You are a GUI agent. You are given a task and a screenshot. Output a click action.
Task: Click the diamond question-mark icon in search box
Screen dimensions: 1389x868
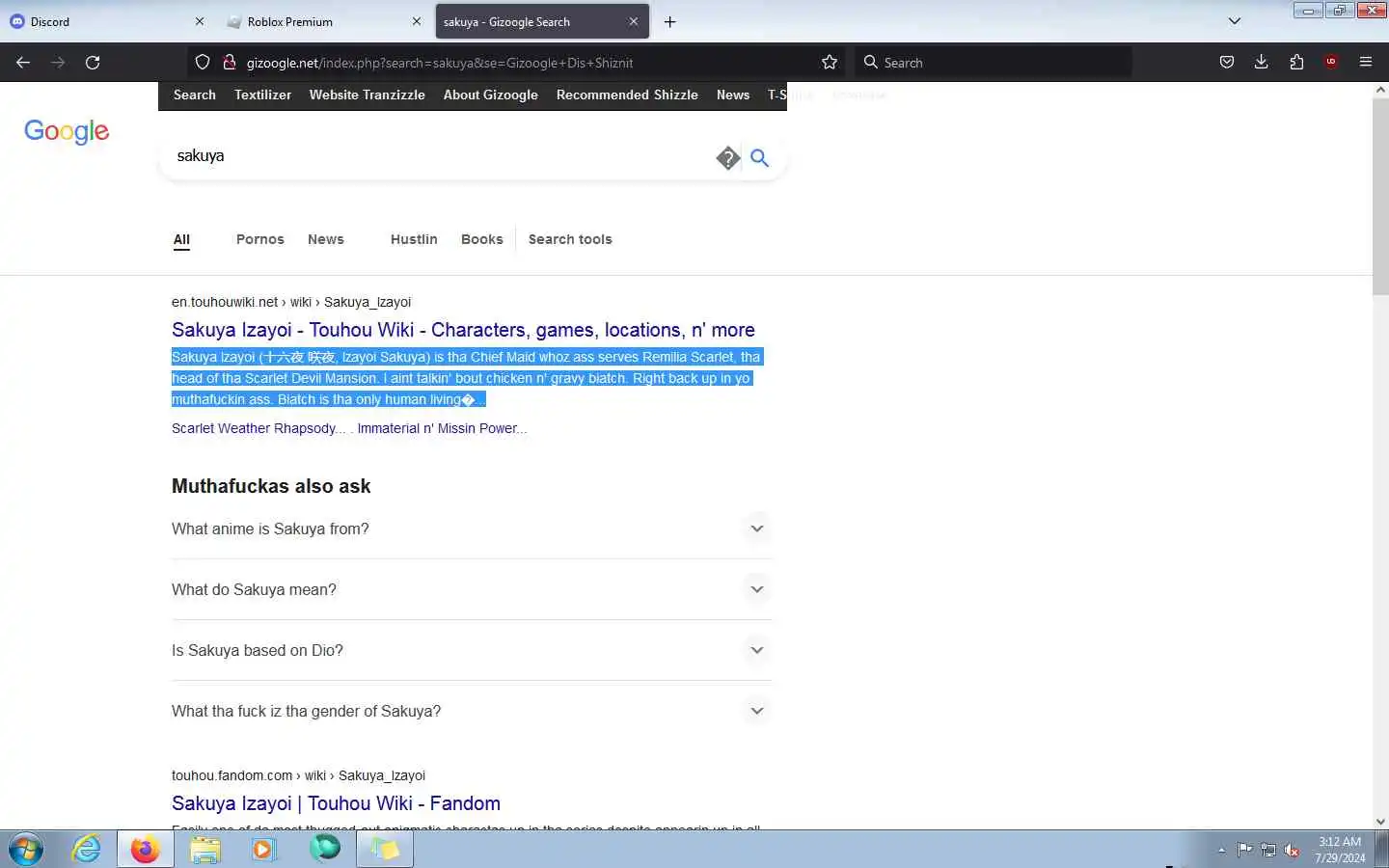[x=728, y=158]
